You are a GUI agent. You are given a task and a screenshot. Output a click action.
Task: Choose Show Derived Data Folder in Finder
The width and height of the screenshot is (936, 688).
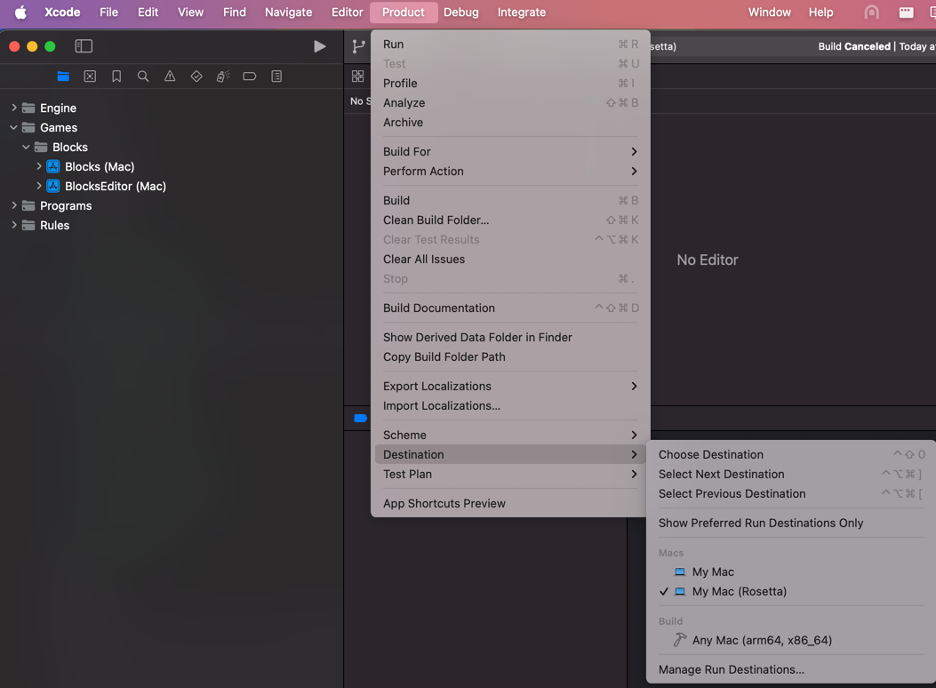(510, 337)
